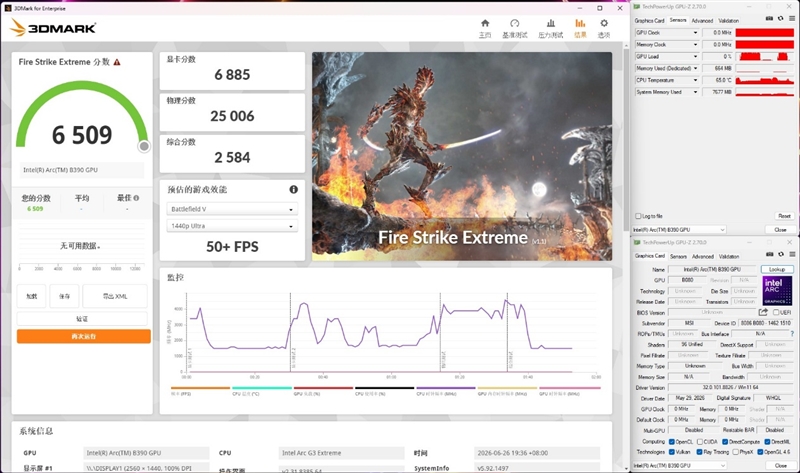
Task: Open GPU selector dropdown in Graphics Card window
Action: [x=679, y=465]
